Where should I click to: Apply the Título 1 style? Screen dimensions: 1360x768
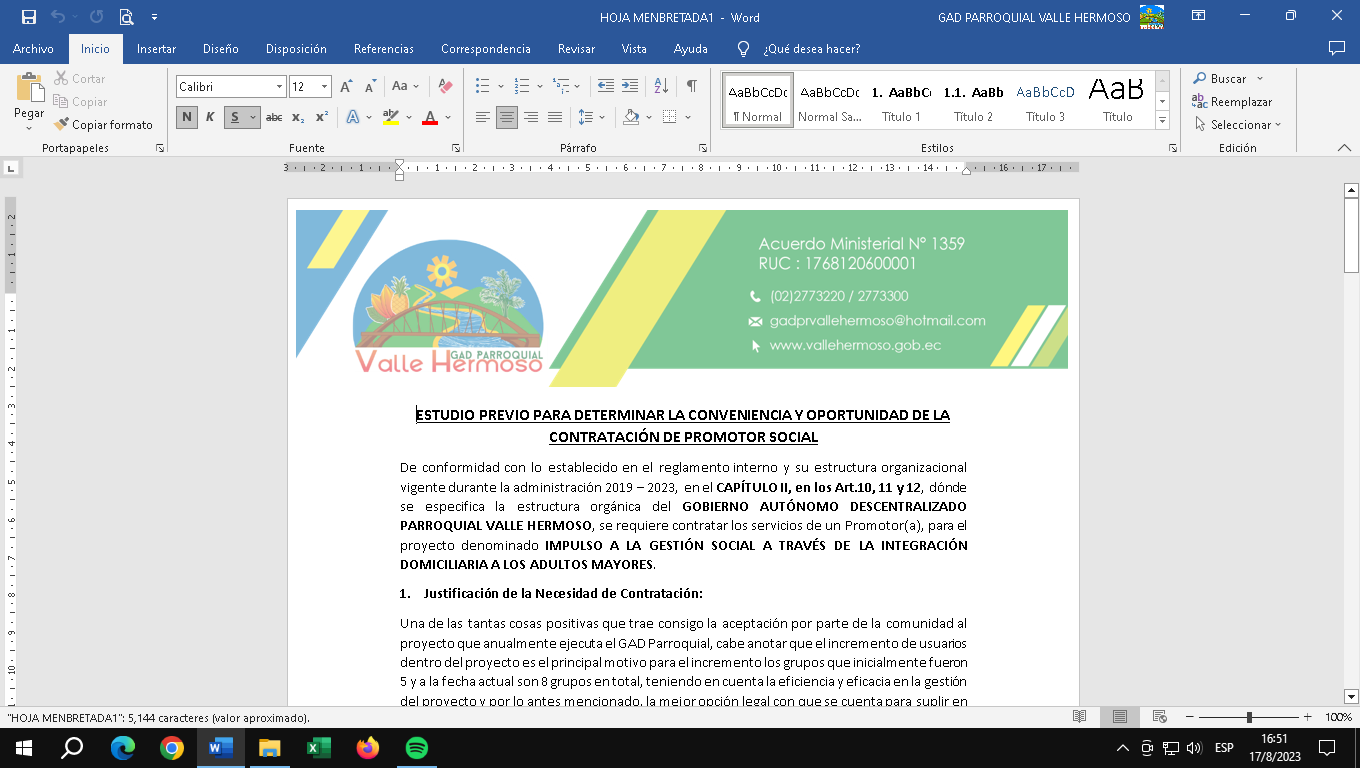pos(901,100)
